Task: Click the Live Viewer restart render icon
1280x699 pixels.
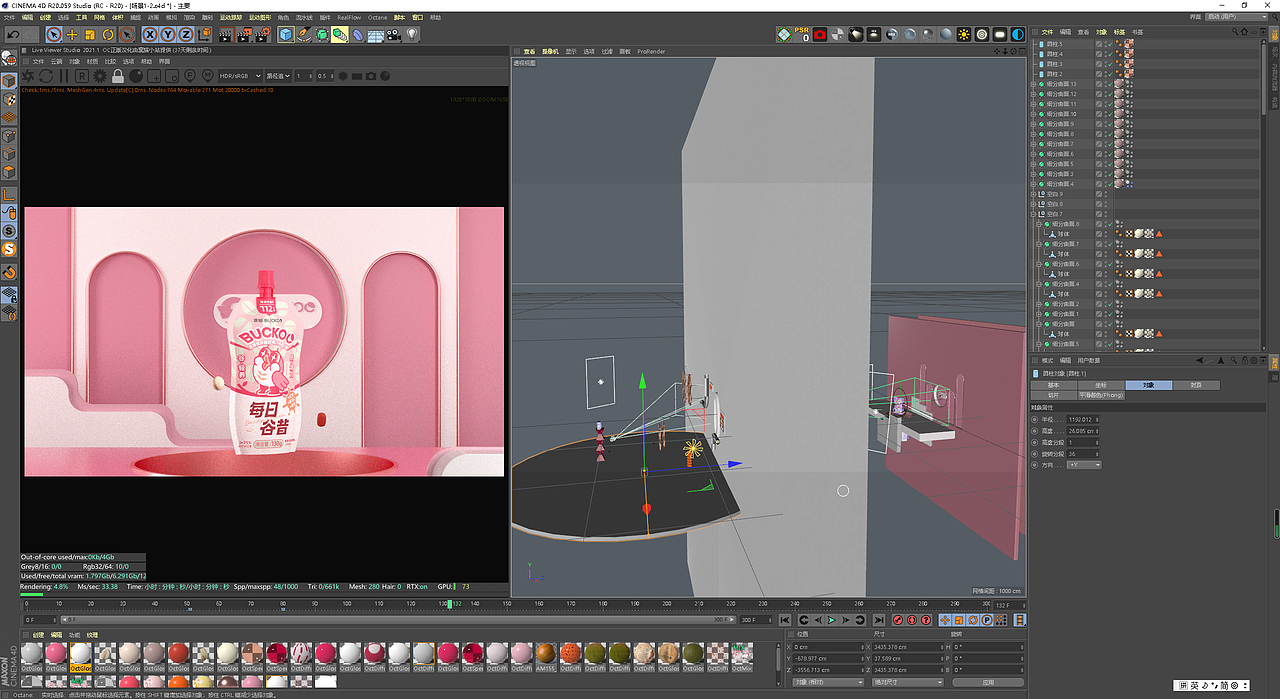Action: click(45, 76)
